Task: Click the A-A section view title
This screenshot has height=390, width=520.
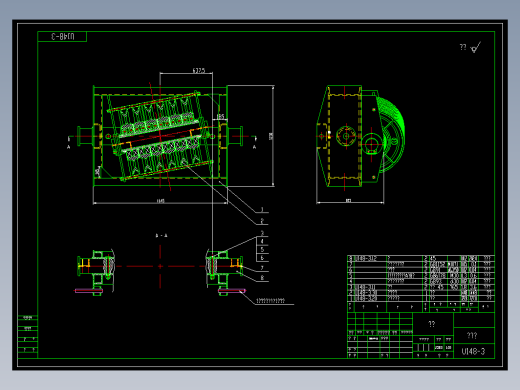Action: pos(161,235)
